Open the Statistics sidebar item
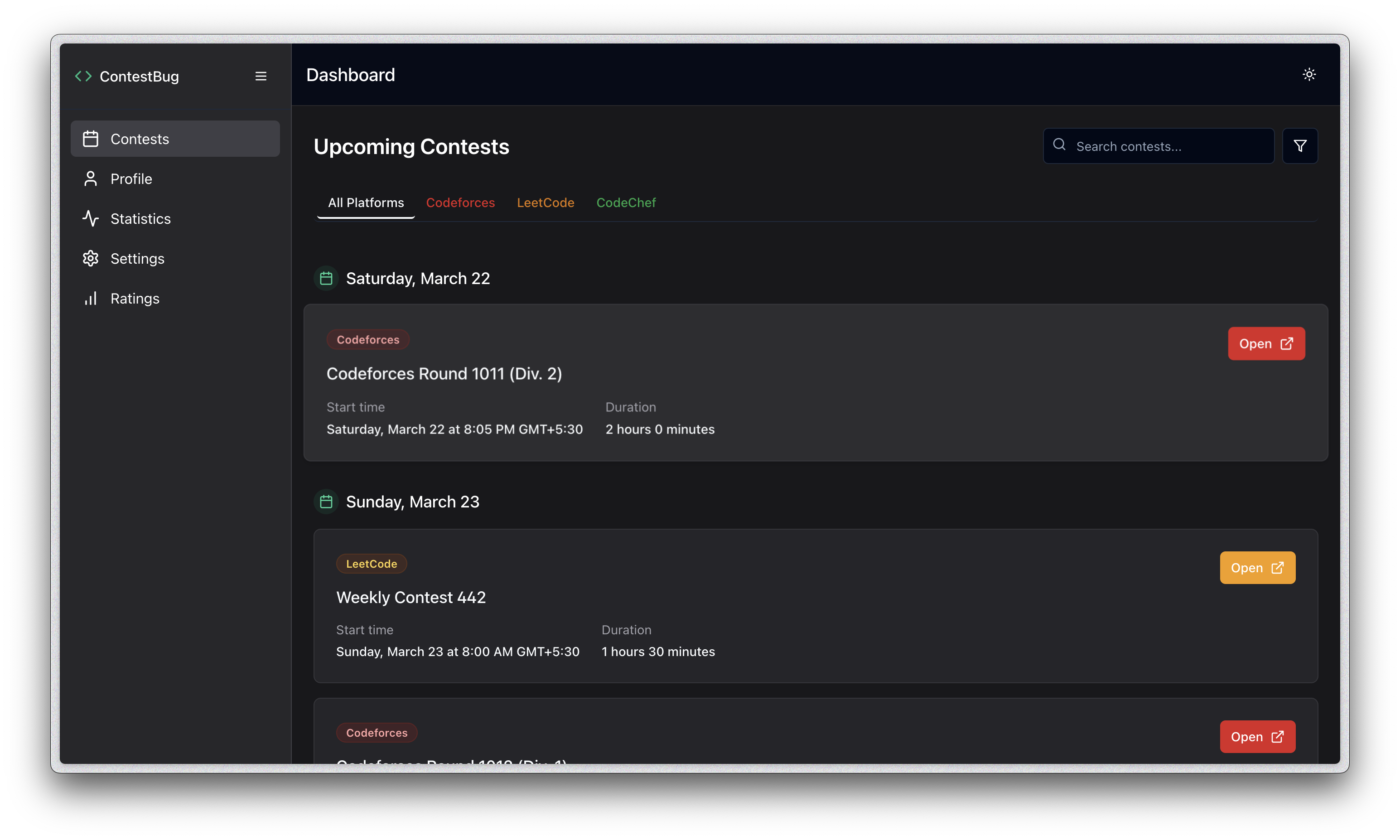The width and height of the screenshot is (1400, 840). (x=175, y=218)
